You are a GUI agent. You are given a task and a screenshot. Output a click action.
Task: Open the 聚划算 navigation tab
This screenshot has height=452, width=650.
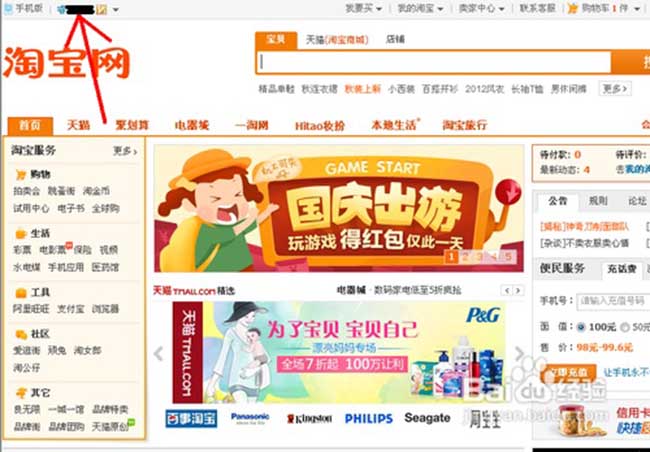point(132,125)
